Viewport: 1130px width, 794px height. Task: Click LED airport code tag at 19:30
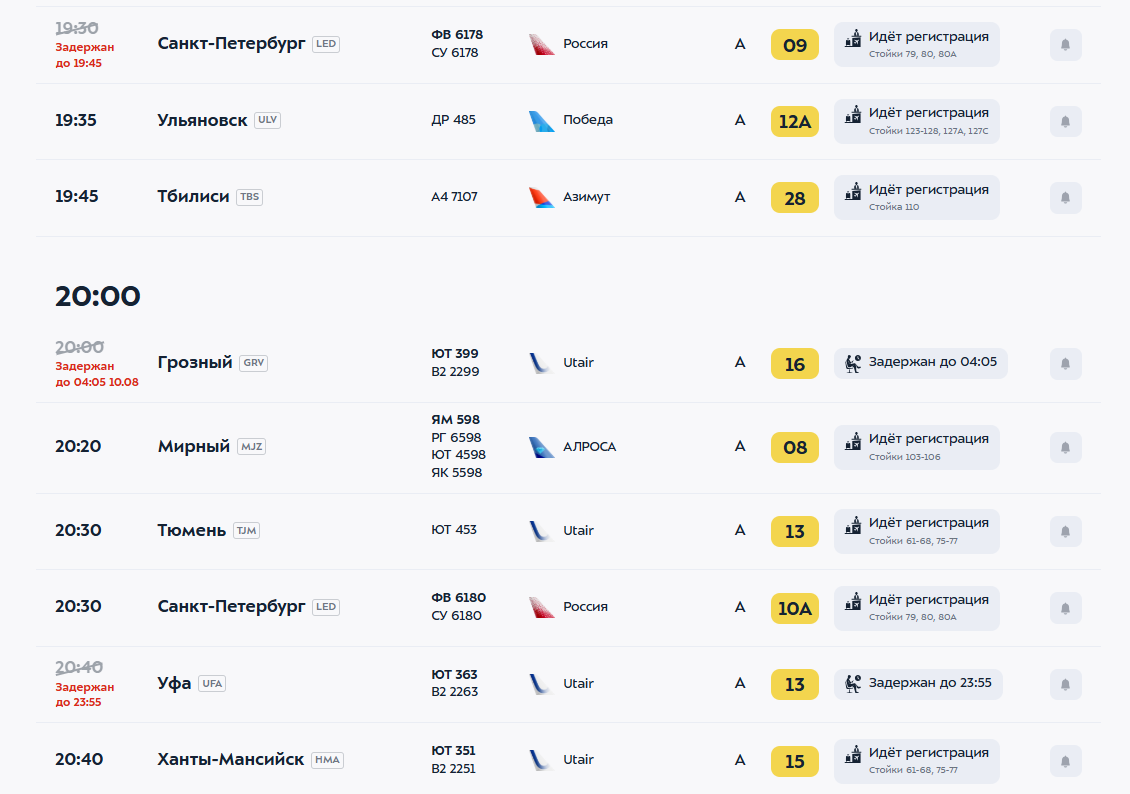[x=326, y=44]
